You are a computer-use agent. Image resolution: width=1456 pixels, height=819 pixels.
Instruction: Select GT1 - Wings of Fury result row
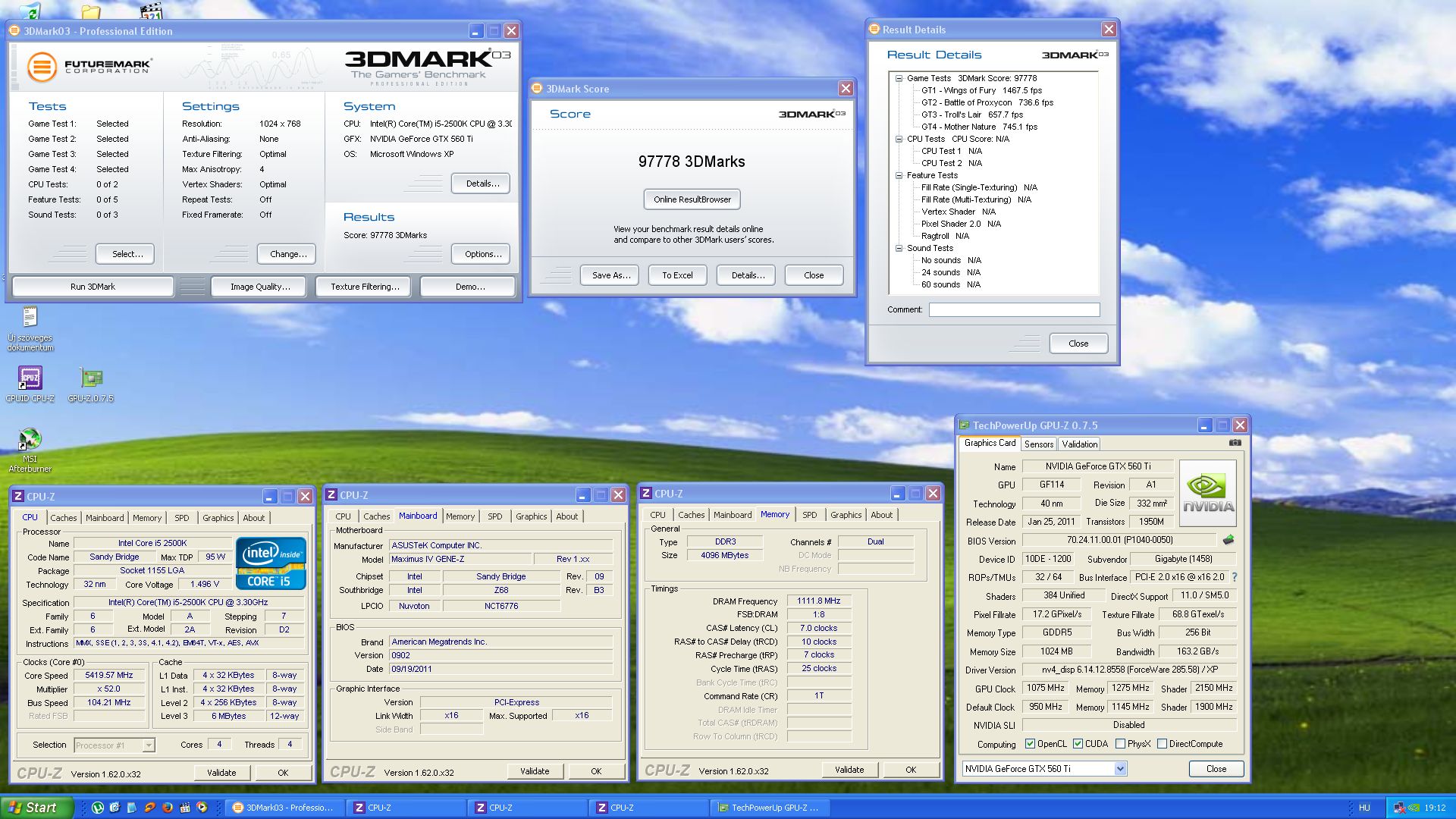(981, 90)
